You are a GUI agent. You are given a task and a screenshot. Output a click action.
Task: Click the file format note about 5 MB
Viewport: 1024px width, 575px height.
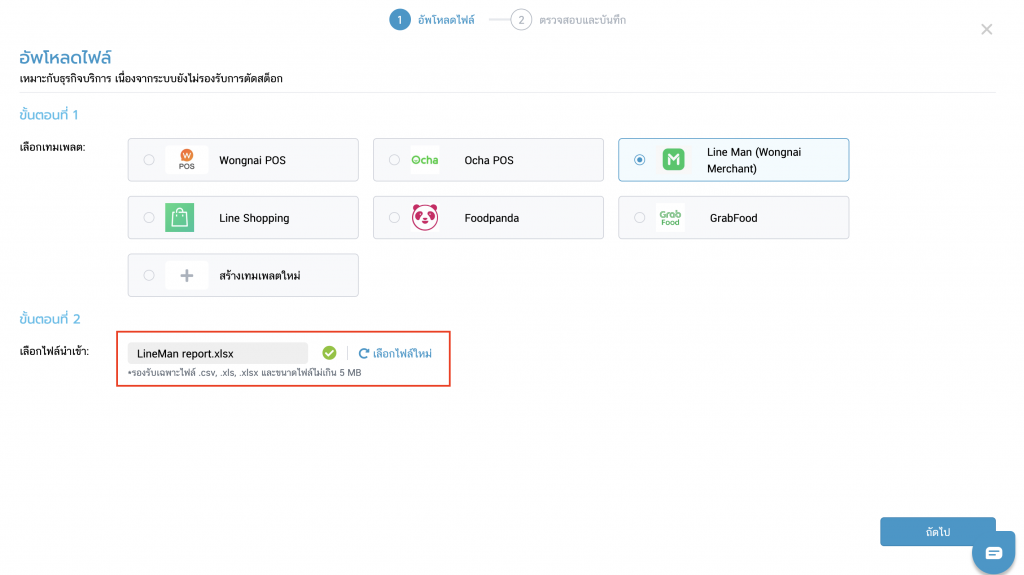245,372
